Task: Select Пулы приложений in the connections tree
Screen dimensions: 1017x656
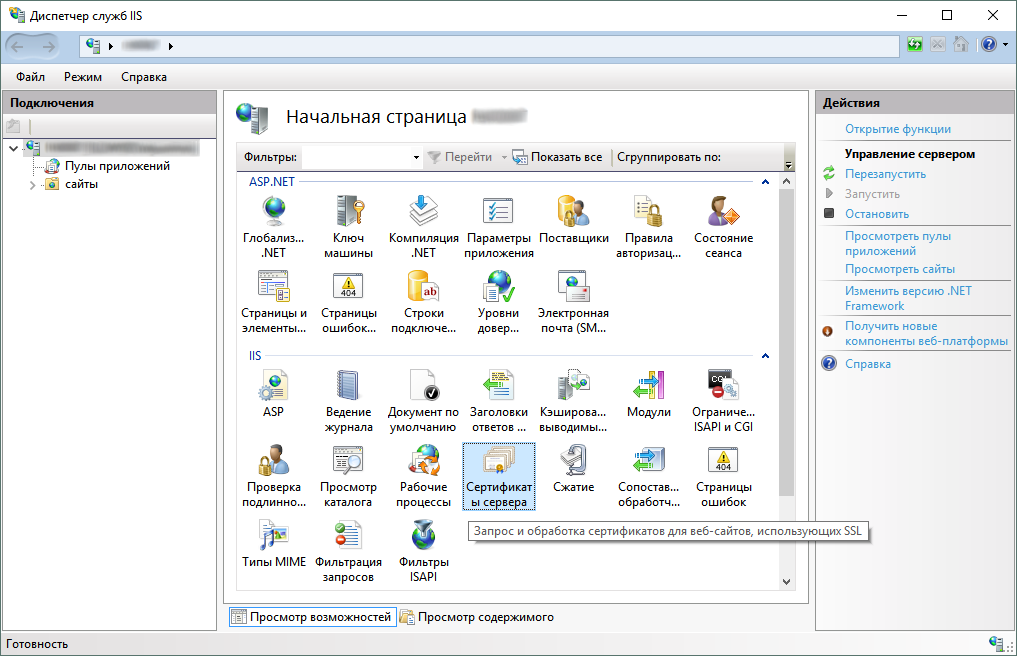Action: [x=117, y=166]
